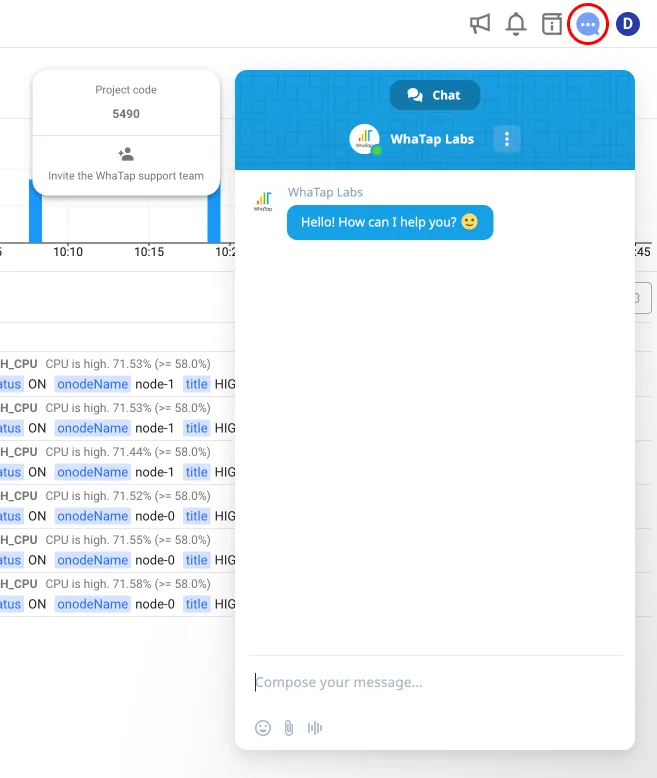Image resolution: width=657 pixels, height=778 pixels.
Task: Click the alert text CPU is high. 71.52%
Action: click(128, 496)
